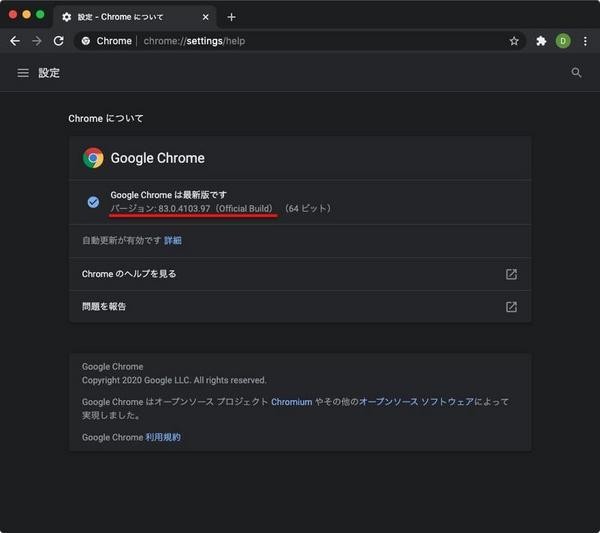Click the forward navigation arrow

pos(37,41)
